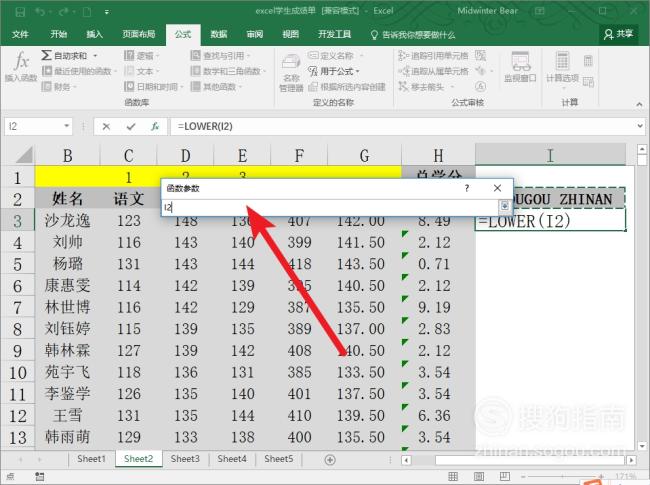This screenshot has width=650, height=485.
Task: Click the formula bar fx insert function icon
Action: point(155,126)
